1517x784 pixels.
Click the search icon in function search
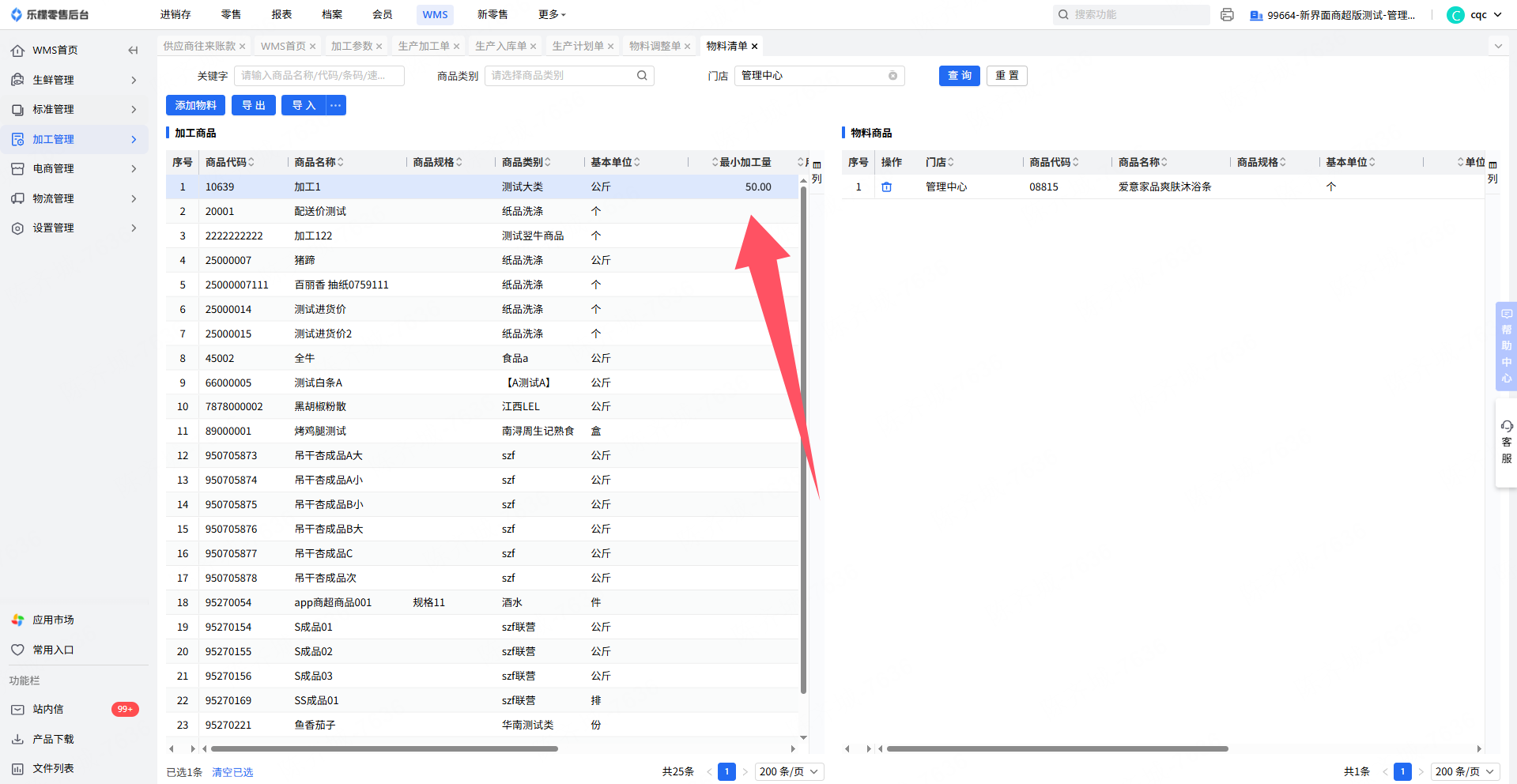click(x=1063, y=15)
